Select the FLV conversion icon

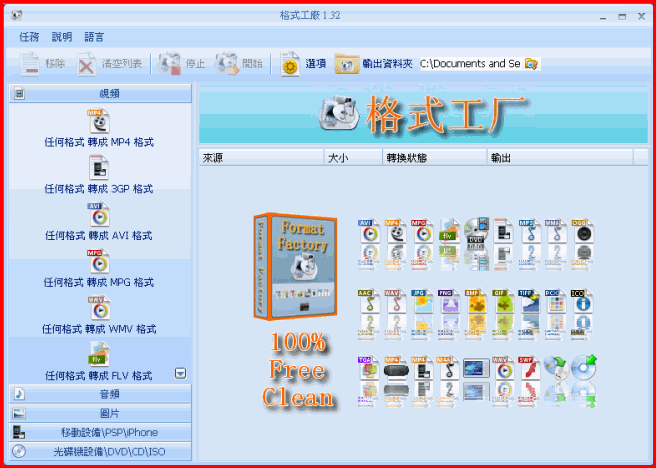[99, 354]
